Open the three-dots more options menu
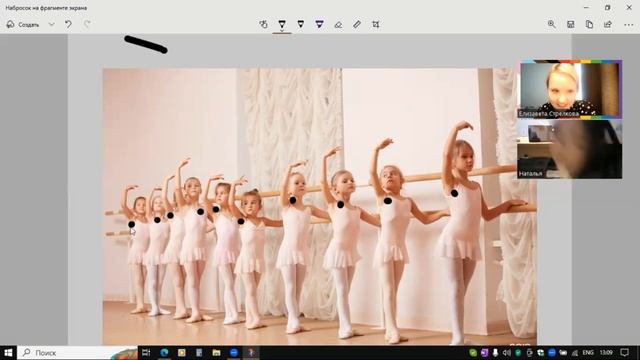The height and width of the screenshot is (360, 640). [629, 24]
